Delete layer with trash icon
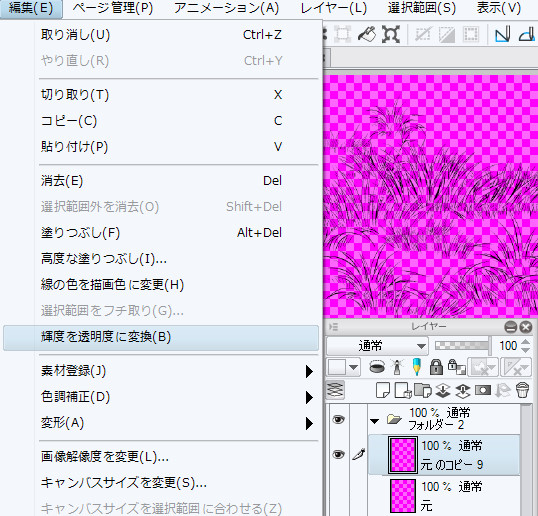 tap(523, 390)
